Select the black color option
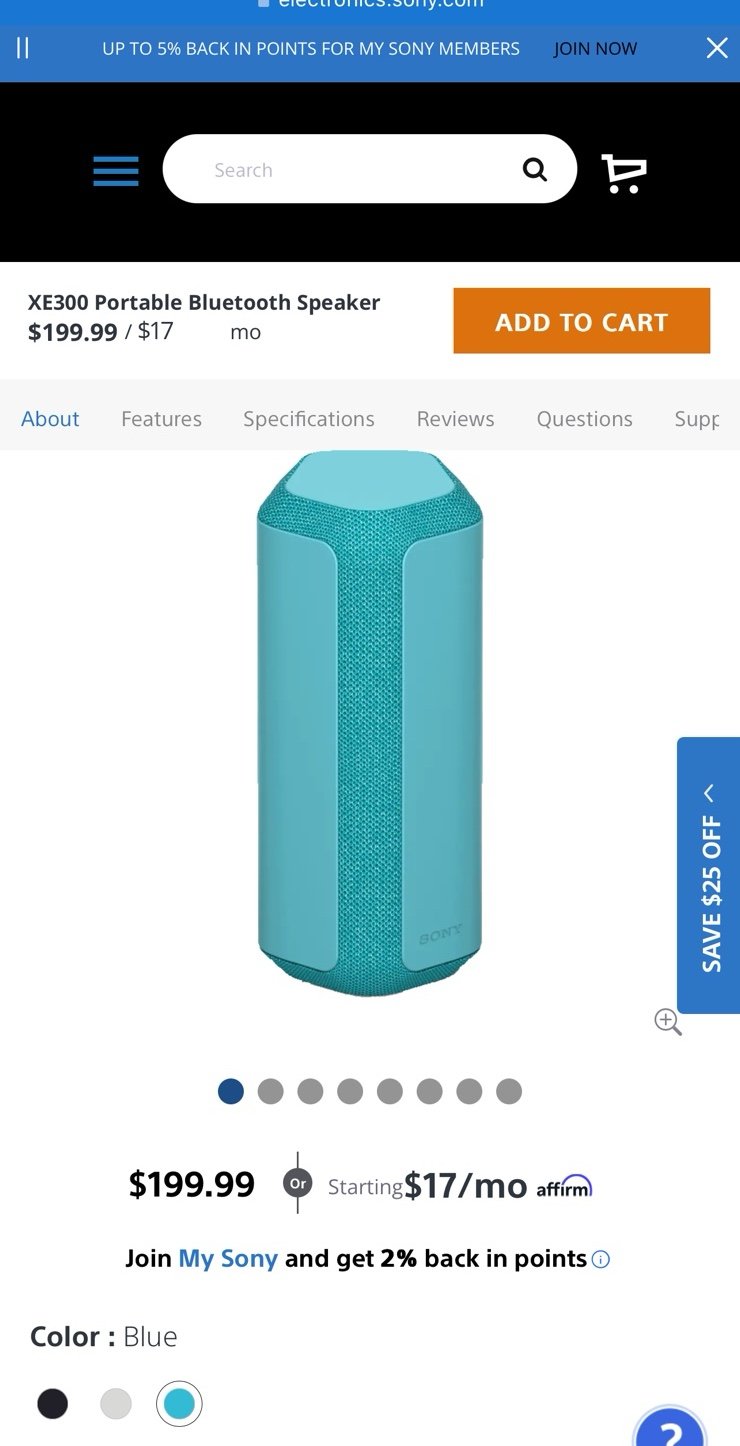 (53, 1404)
